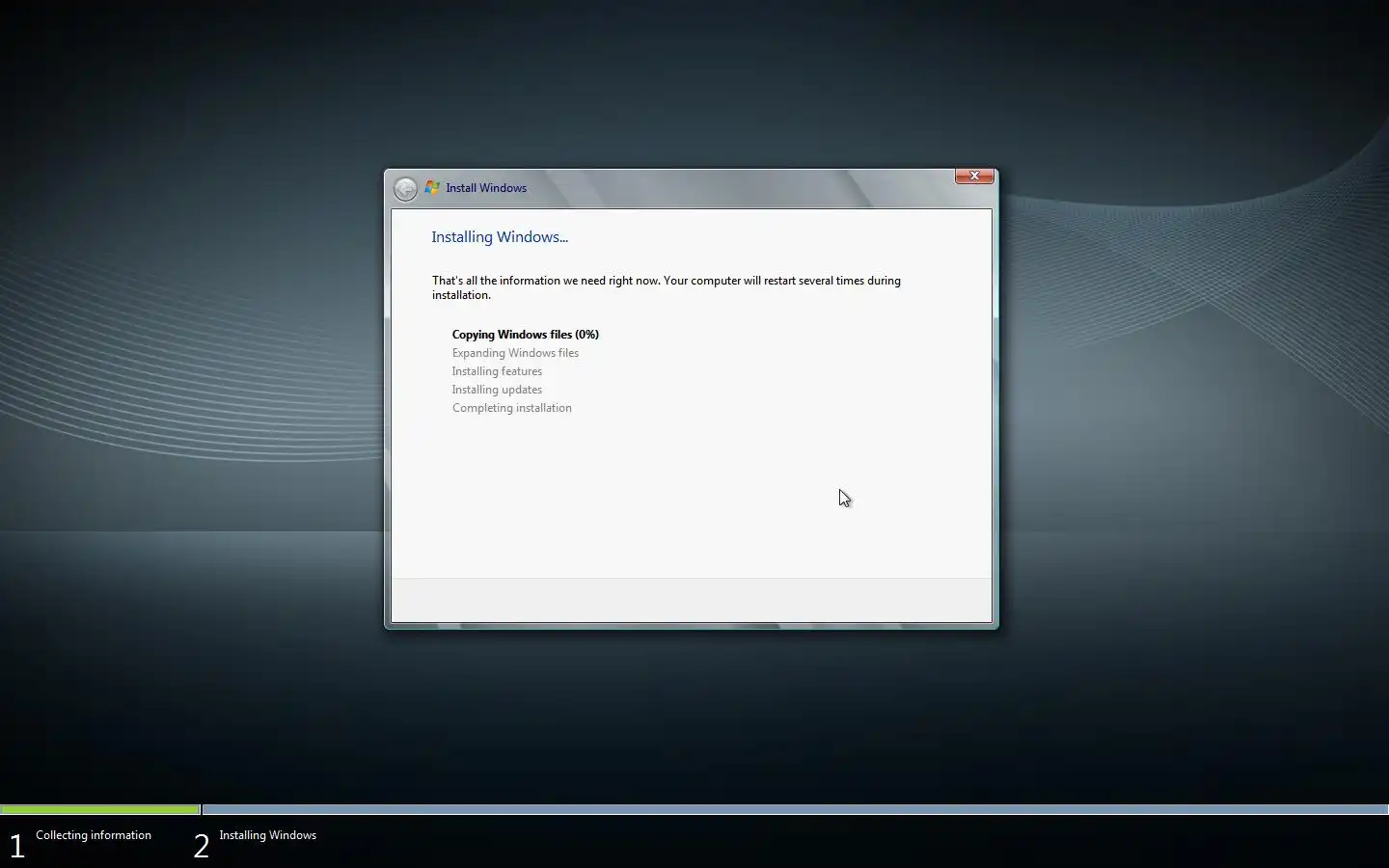Close the Install Windows dialog

tap(974, 176)
